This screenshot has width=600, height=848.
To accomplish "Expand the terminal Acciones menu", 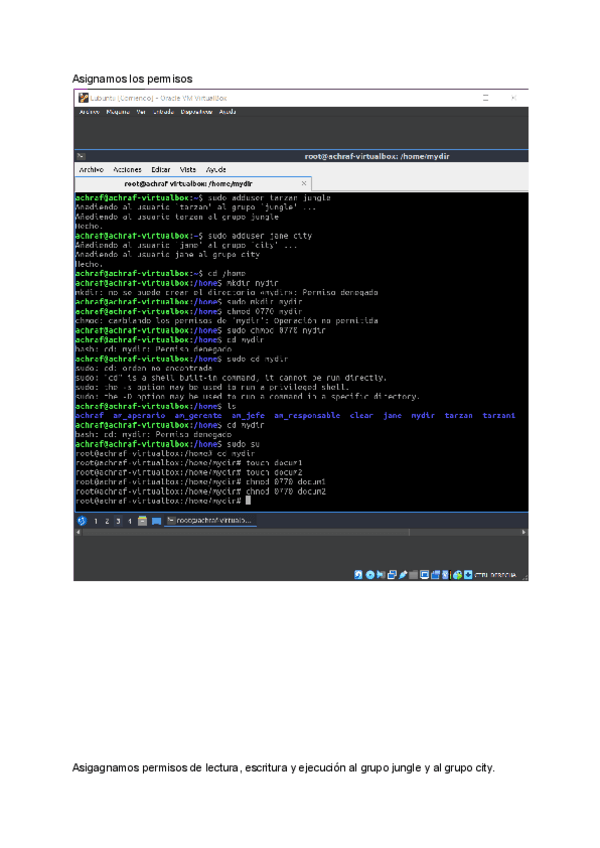I will click(x=127, y=170).
